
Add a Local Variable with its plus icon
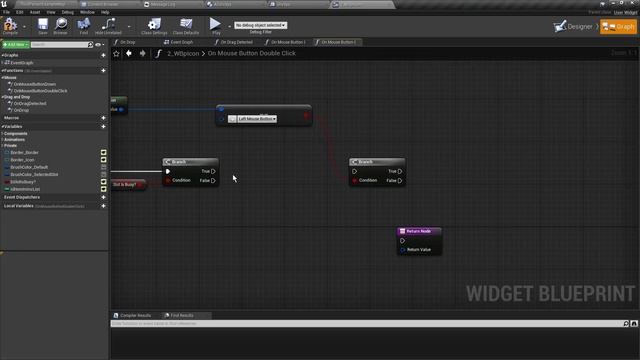(x=103, y=206)
